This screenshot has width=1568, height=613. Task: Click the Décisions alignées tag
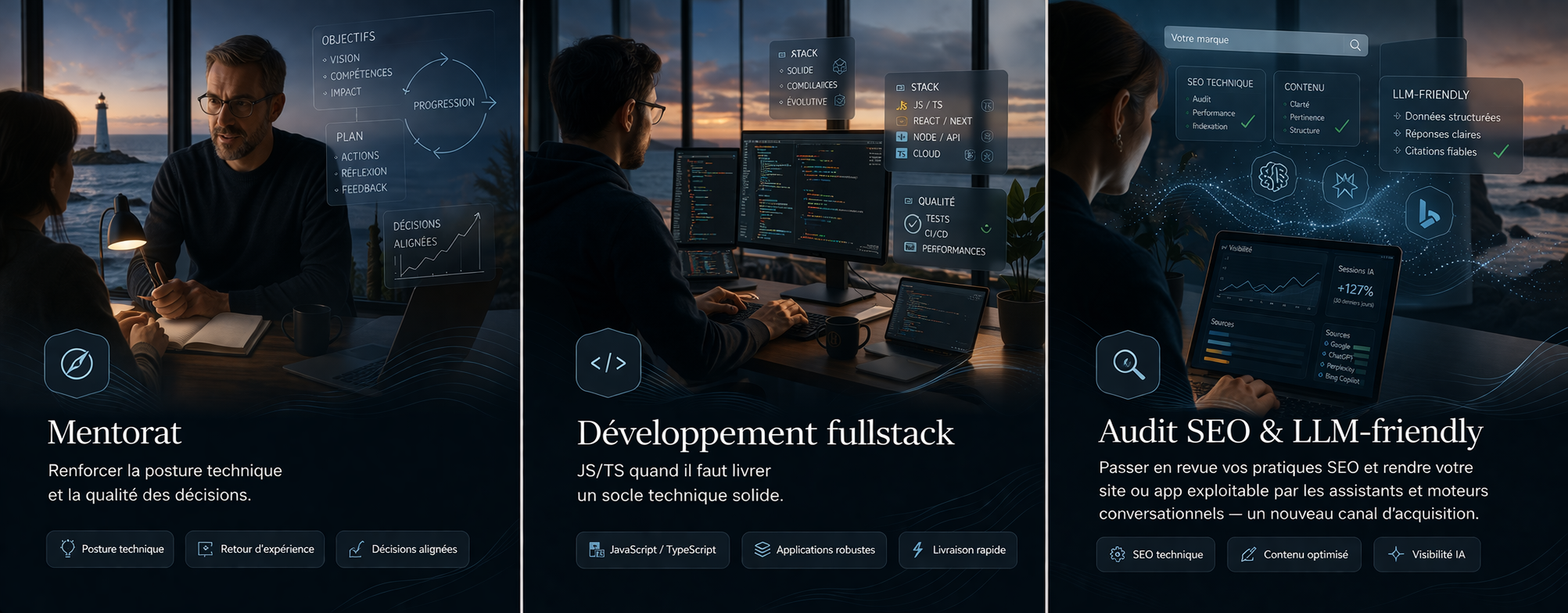pyautogui.click(x=403, y=549)
